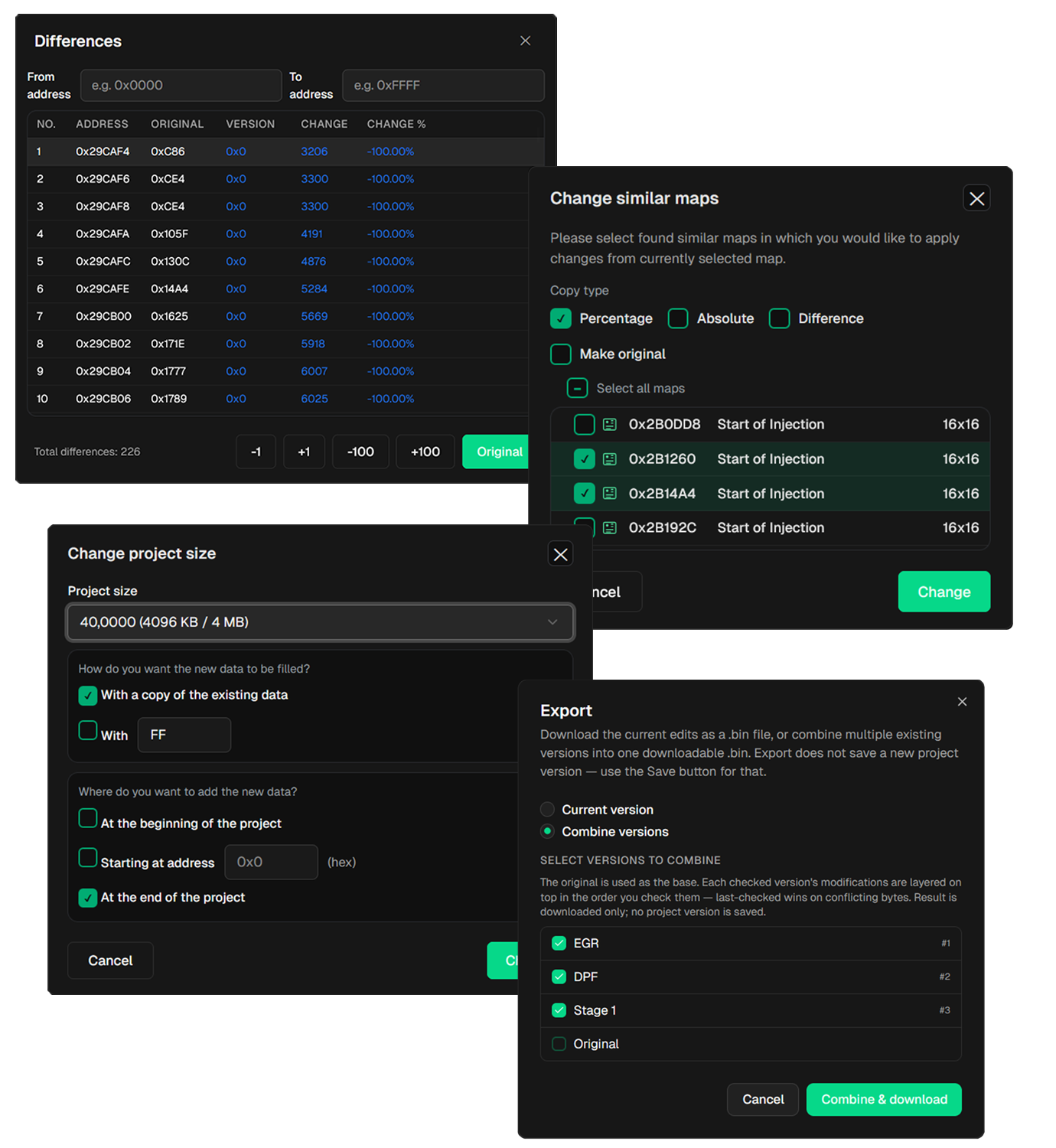Close the Export dialog
This screenshot has width=1056, height=1148.
(x=962, y=702)
